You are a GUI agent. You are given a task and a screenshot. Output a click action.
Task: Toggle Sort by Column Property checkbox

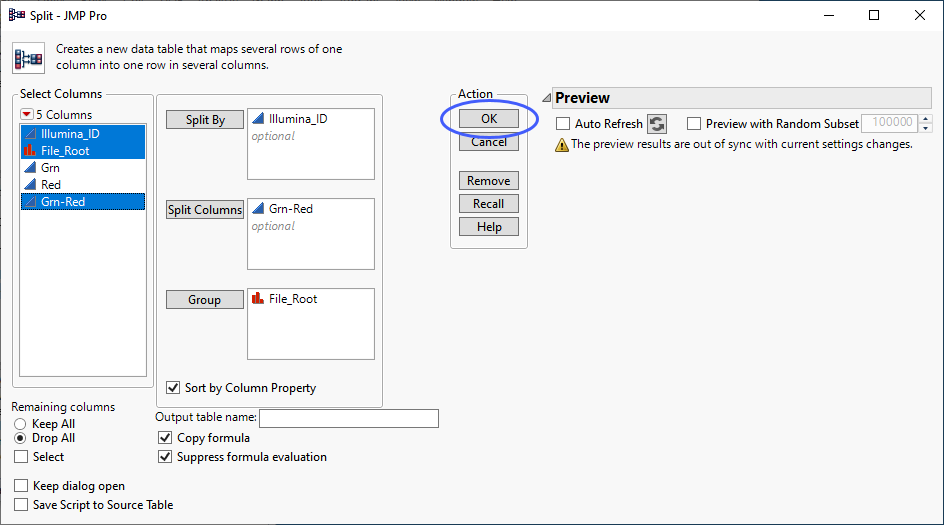174,388
